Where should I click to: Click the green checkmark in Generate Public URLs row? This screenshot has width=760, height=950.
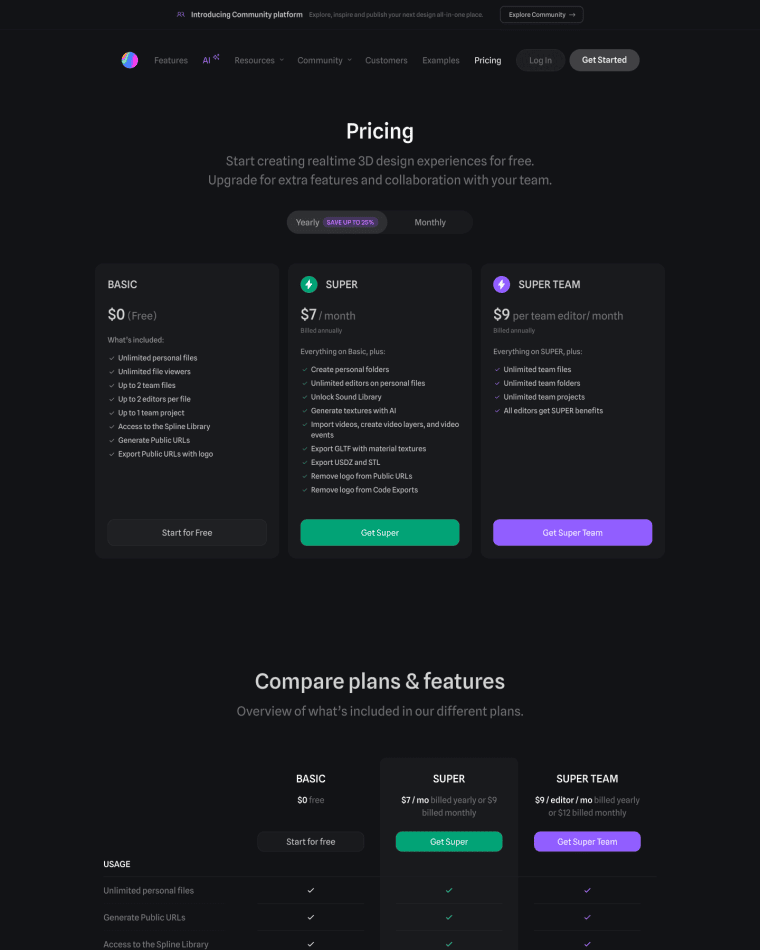tap(449, 917)
